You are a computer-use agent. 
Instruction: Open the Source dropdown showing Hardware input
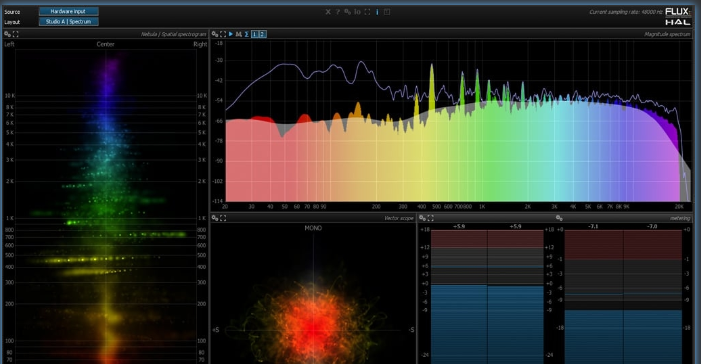click(68, 11)
